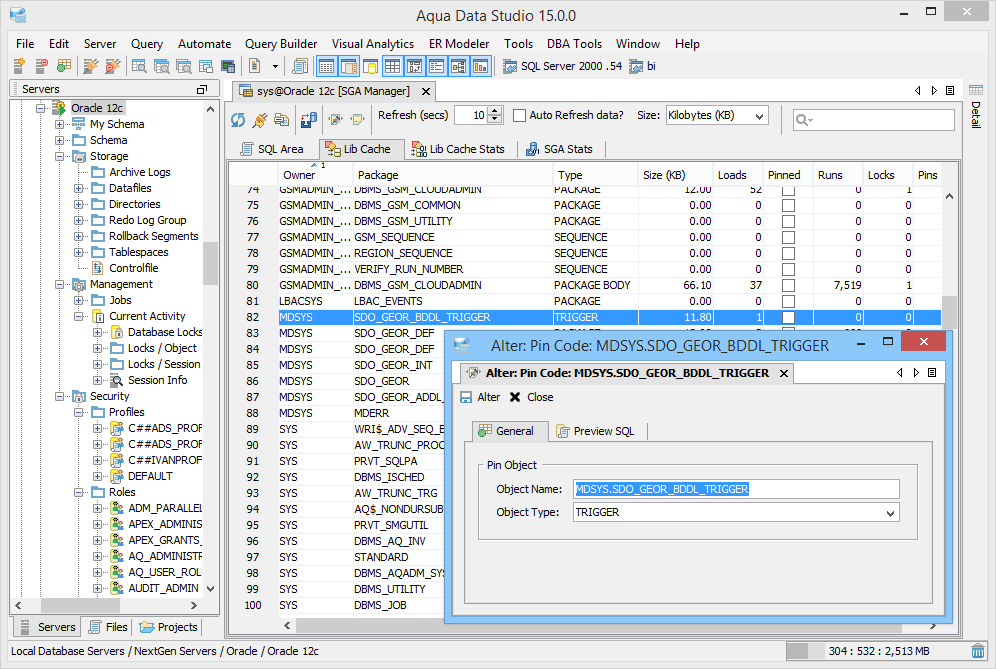Sort by the Size (KB) column header
The image size is (996, 669).
pyautogui.click(x=675, y=175)
